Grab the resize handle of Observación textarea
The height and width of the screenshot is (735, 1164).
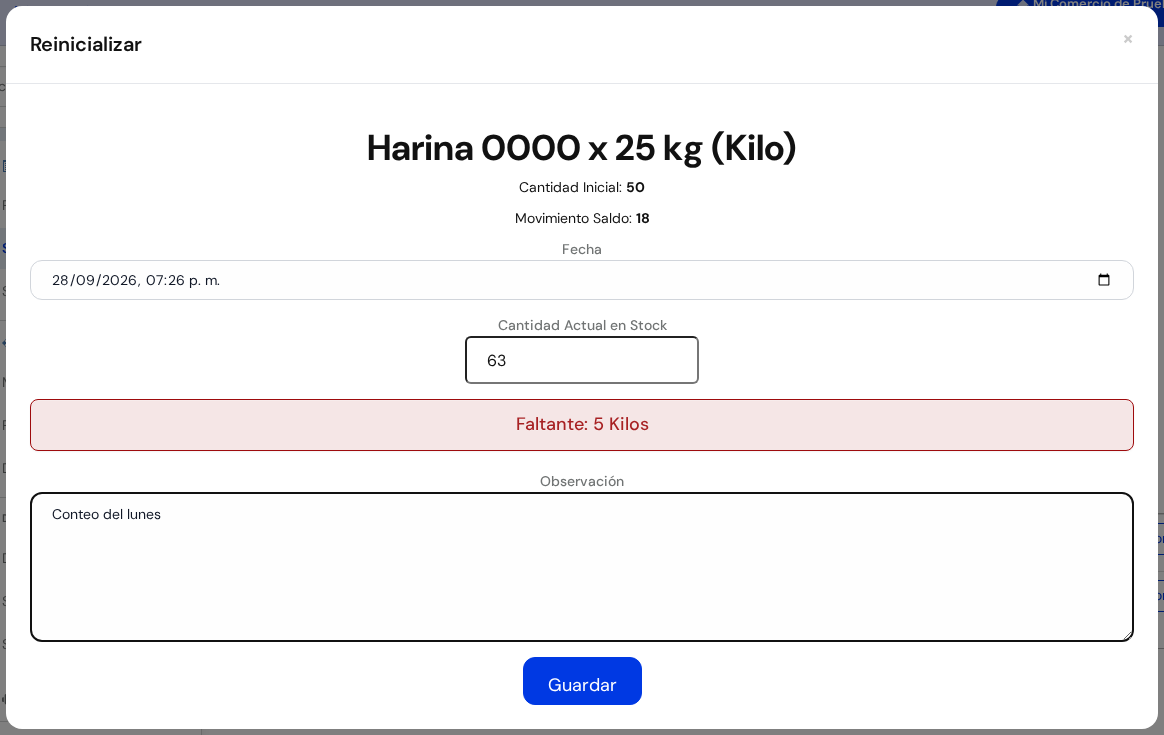tap(1127, 635)
